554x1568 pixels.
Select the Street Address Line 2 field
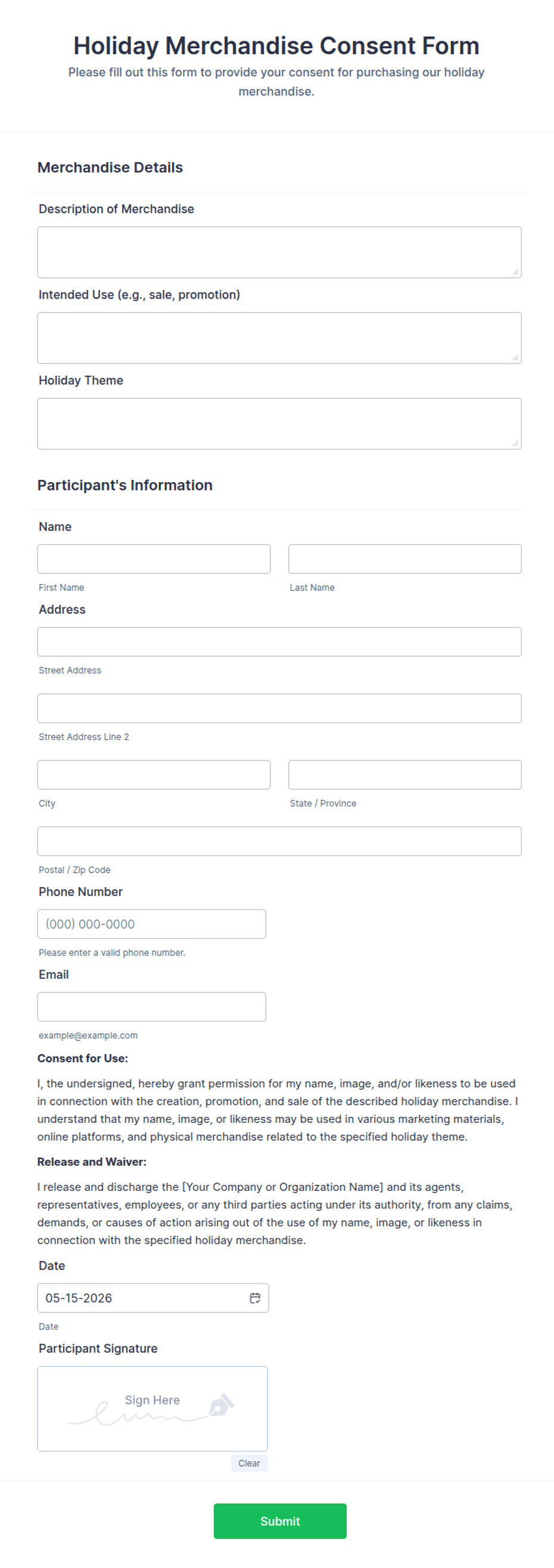[279, 708]
